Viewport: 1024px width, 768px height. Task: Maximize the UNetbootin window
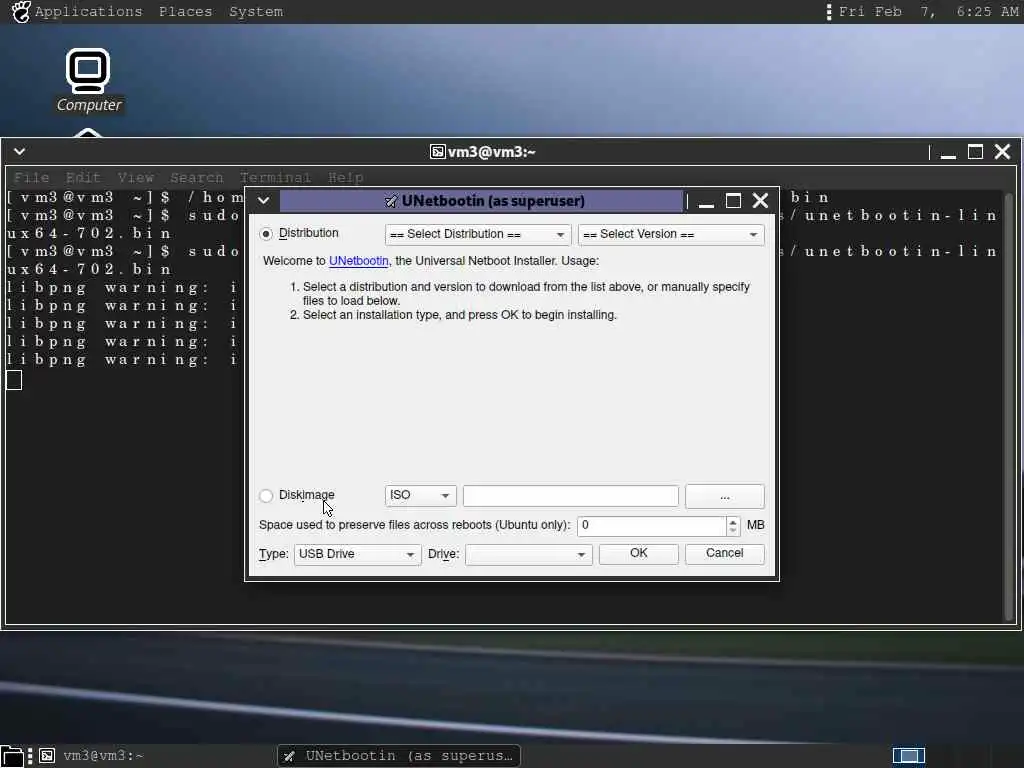click(733, 201)
